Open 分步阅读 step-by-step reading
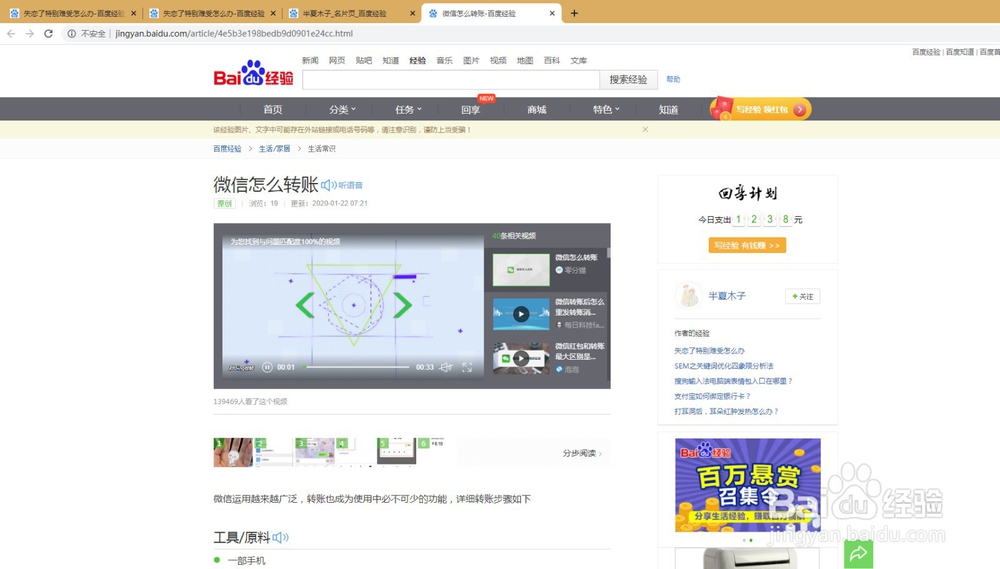This screenshot has height=569, width=1000. point(582,453)
